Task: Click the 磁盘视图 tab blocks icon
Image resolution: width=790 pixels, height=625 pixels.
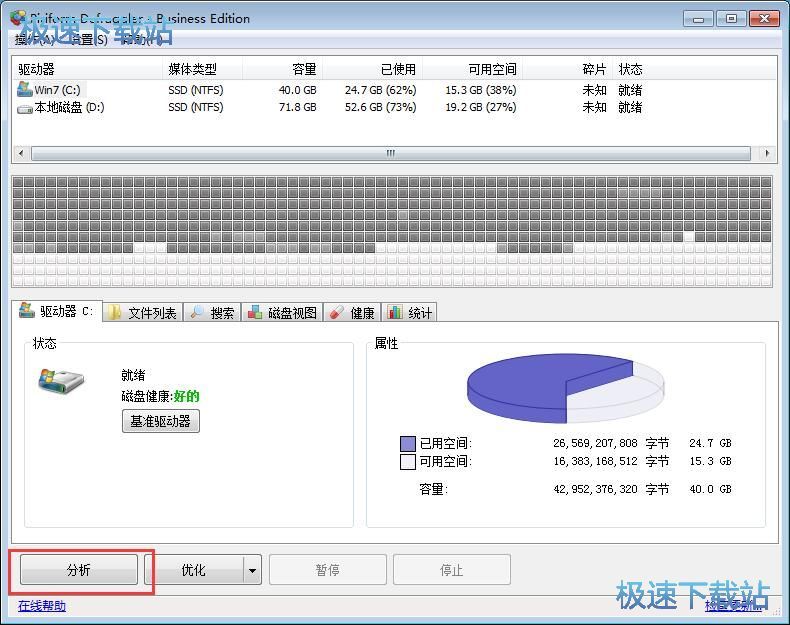Action: click(255, 312)
